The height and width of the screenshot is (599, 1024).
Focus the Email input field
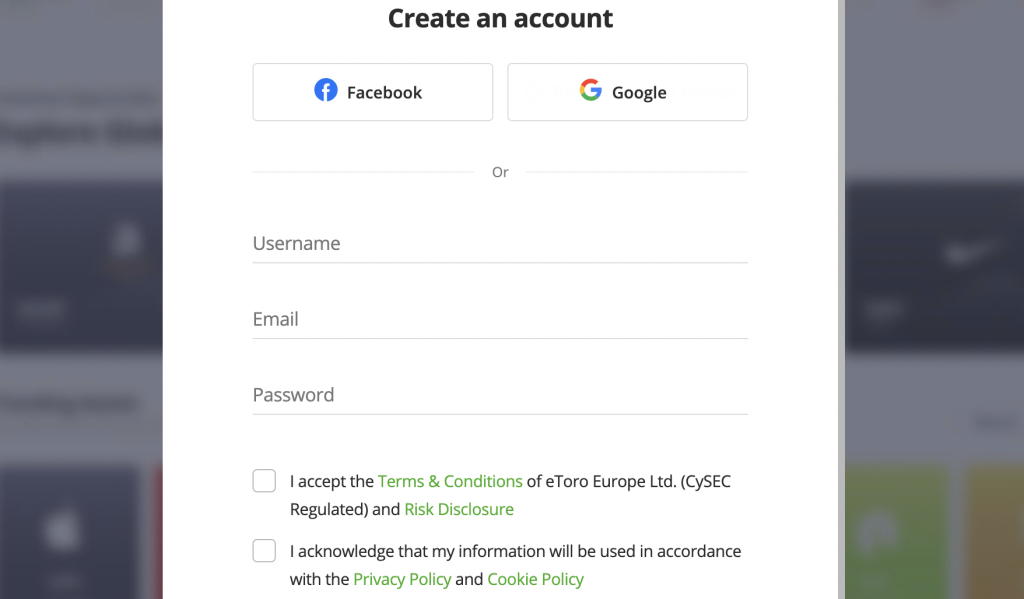(500, 319)
